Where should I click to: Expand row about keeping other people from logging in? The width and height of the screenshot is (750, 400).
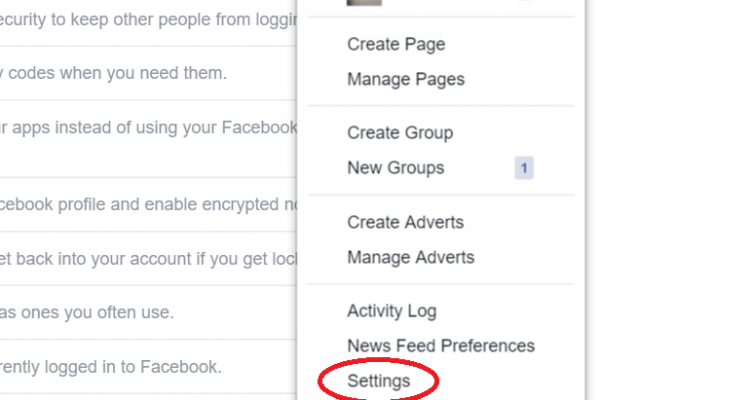tap(148, 23)
